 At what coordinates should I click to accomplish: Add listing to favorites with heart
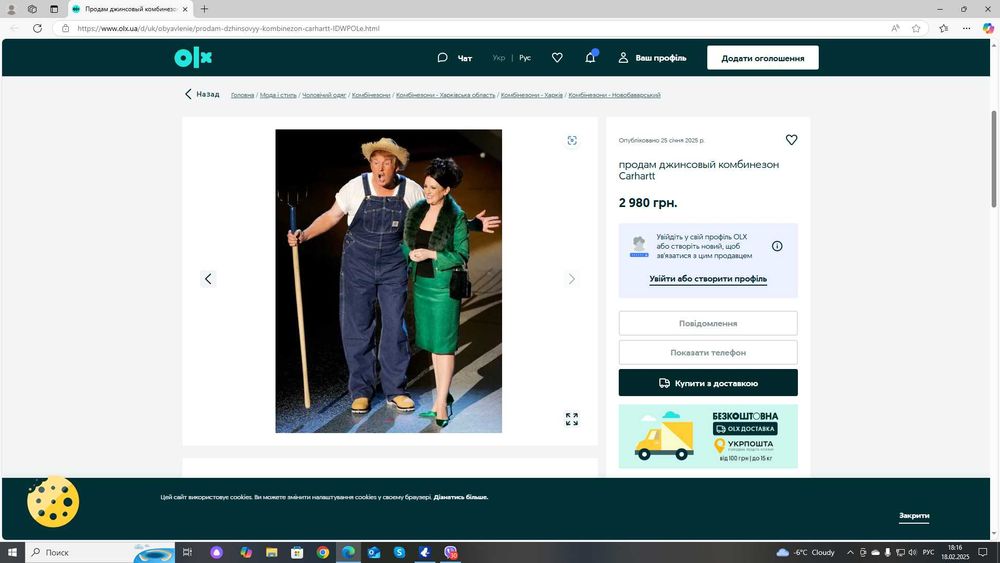coord(791,140)
